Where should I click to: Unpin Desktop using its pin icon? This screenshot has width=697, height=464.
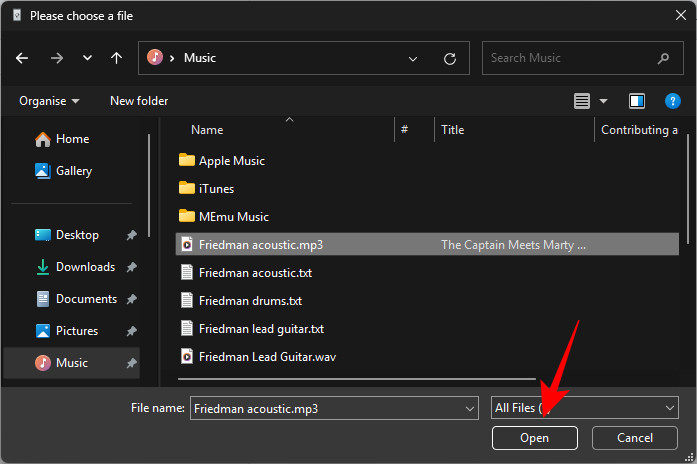132,235
